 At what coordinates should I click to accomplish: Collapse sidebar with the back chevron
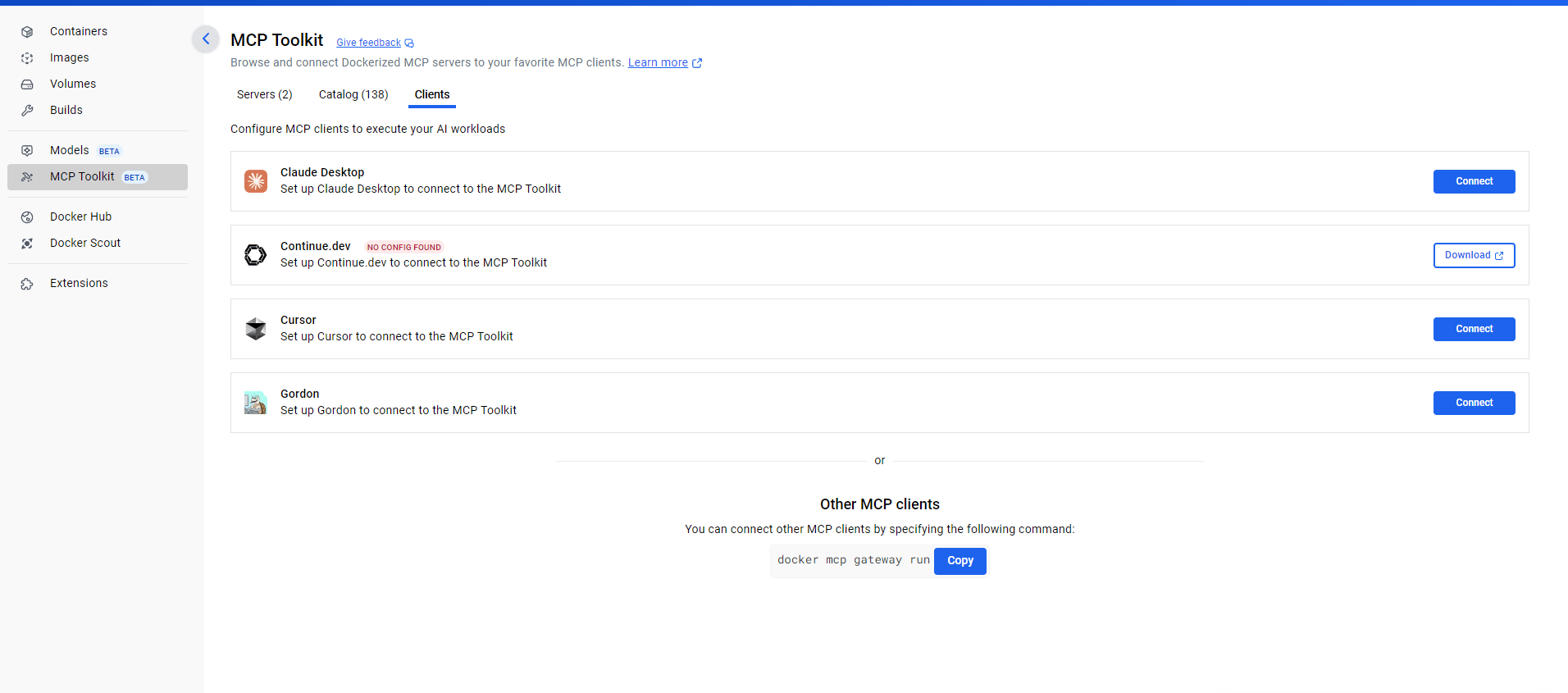206,39
